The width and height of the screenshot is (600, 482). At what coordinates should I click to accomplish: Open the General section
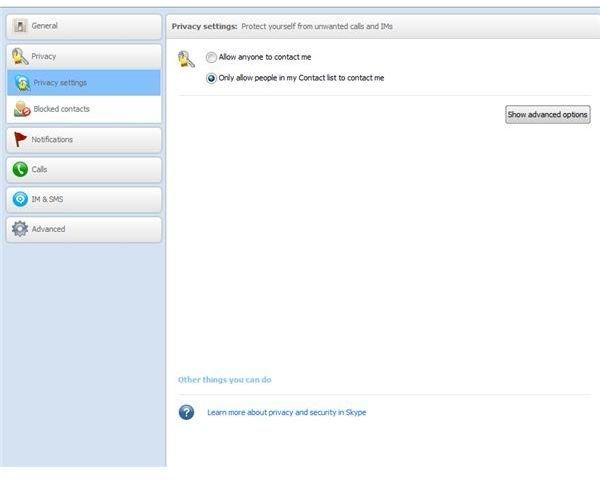84,27
